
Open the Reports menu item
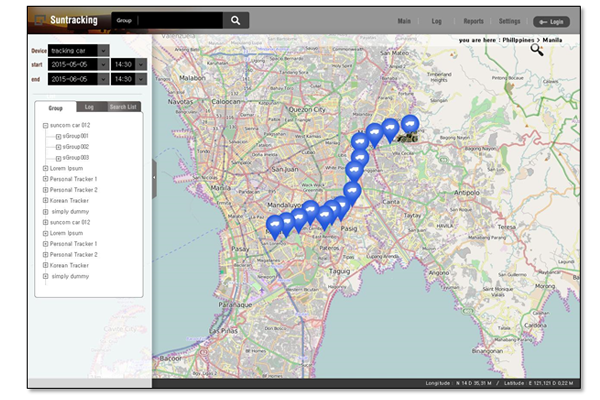click(473, 21)
